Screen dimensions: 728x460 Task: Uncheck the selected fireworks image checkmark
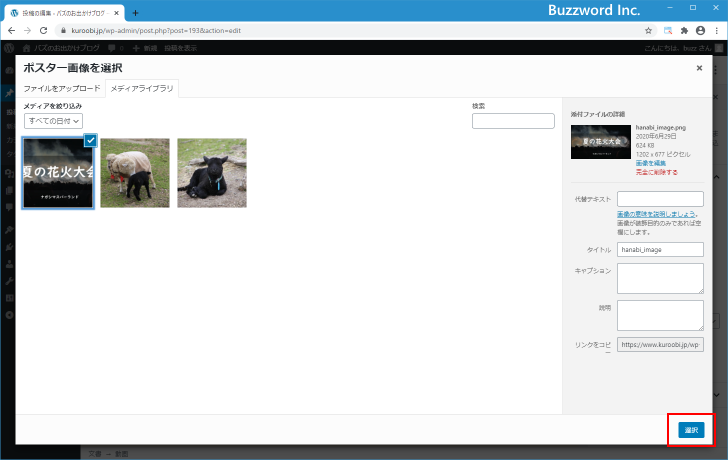click(x=90, y=140)
